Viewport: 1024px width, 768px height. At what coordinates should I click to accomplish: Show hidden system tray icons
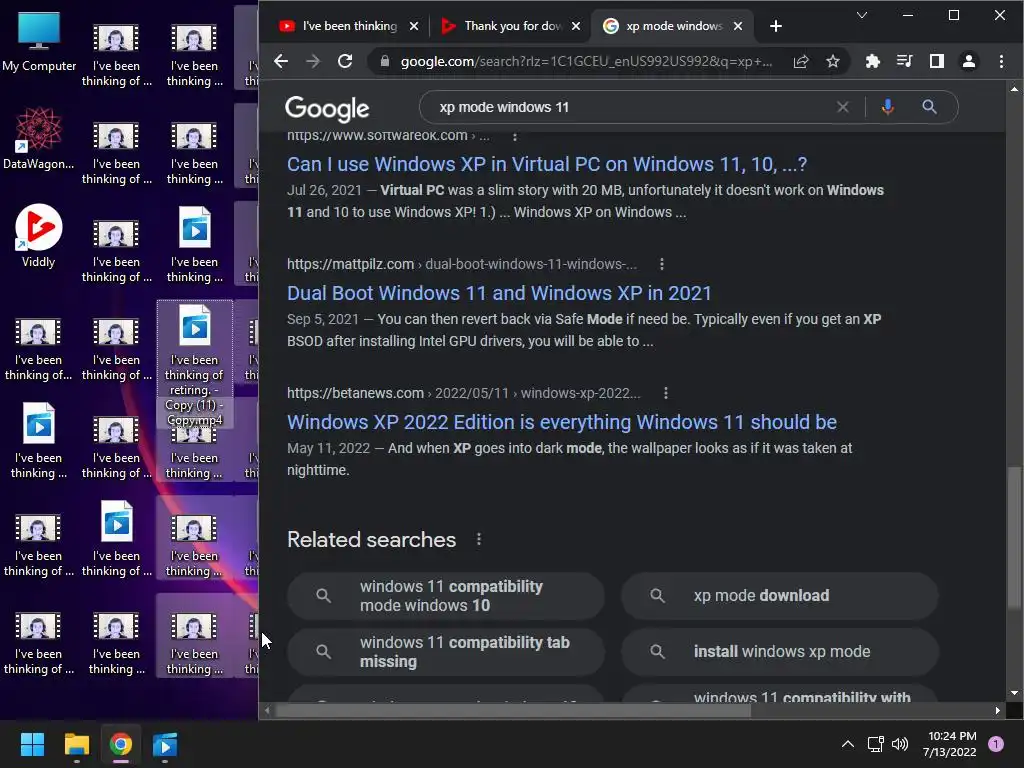point(848,744)
